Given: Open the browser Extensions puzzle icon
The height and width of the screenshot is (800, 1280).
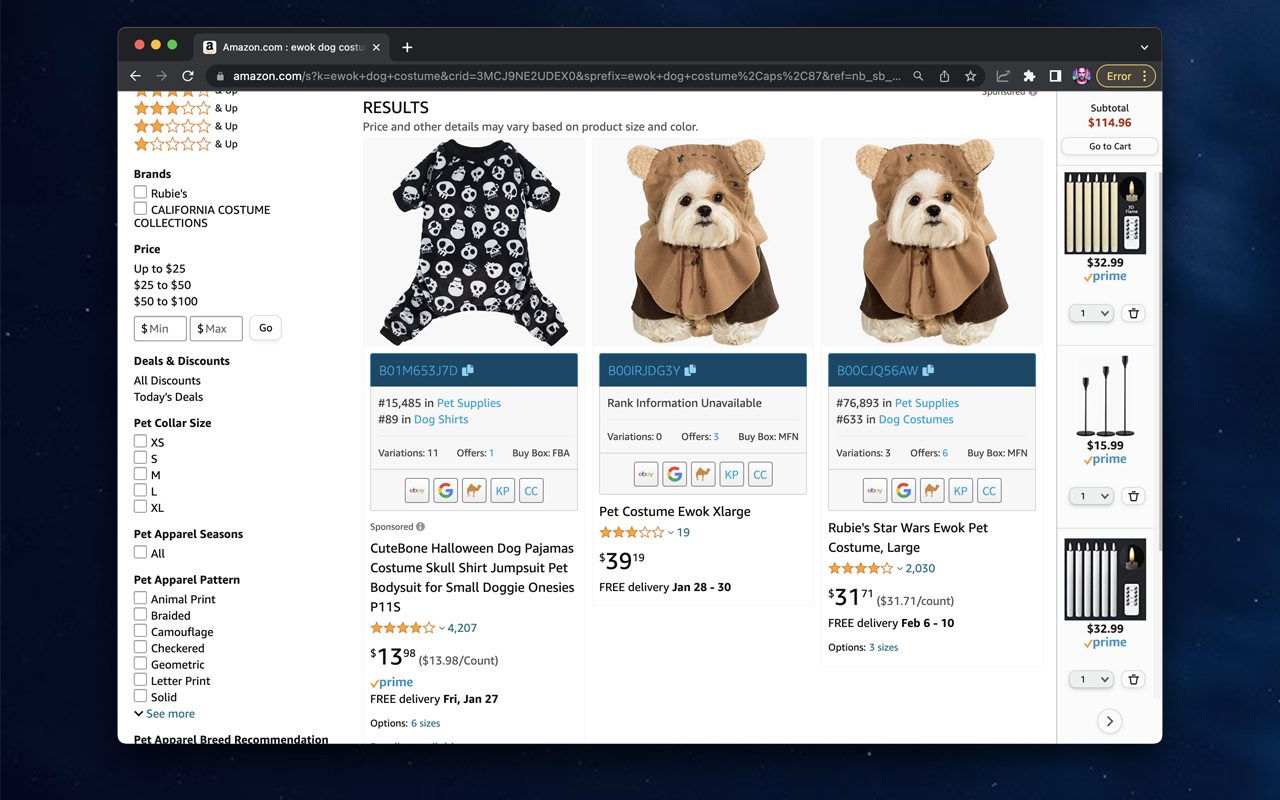Looking at the screenshot, I should click(x=1029, y=76).
